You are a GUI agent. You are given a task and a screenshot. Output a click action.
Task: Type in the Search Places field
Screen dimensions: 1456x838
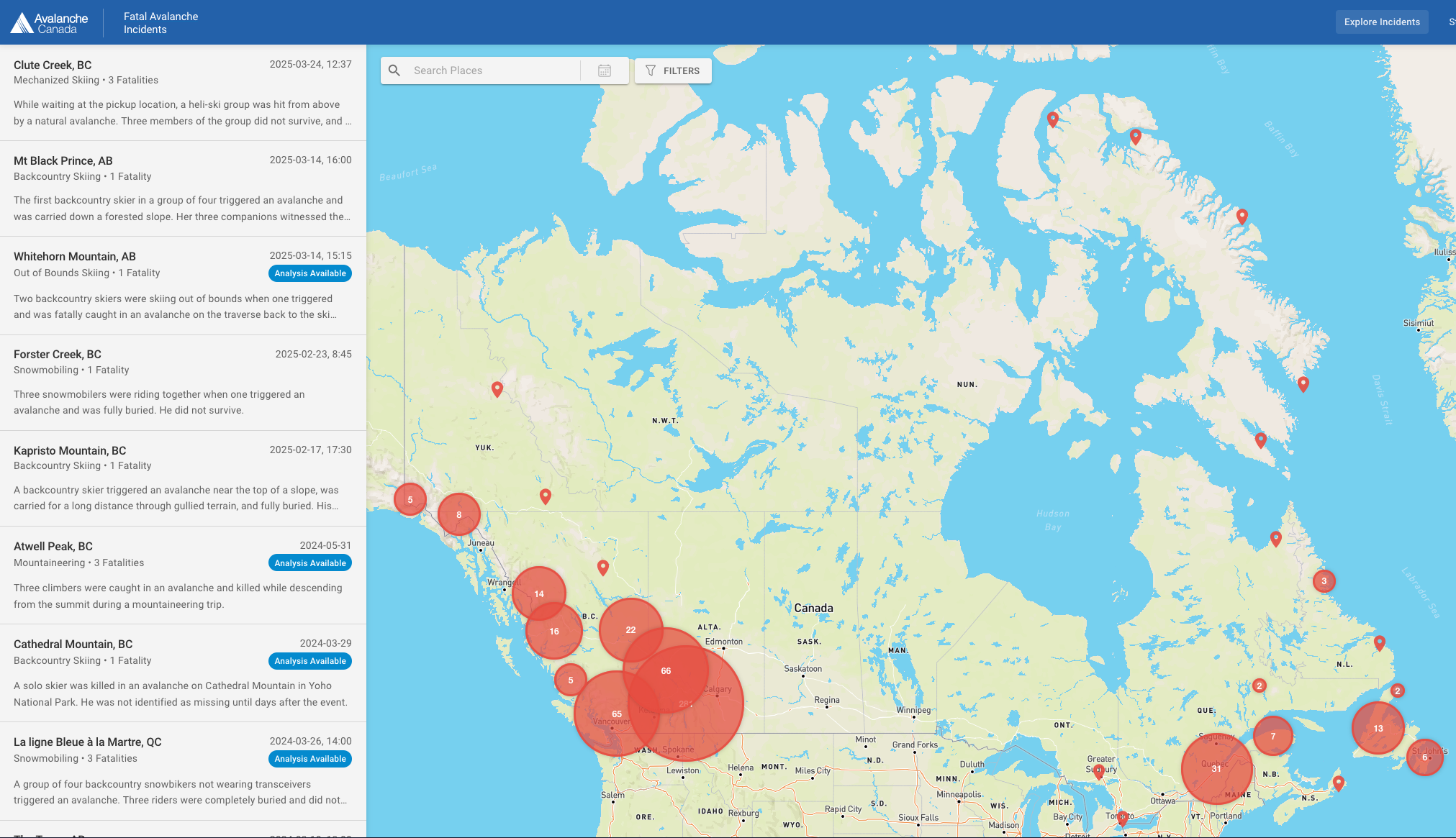click(x=489, y=70)
